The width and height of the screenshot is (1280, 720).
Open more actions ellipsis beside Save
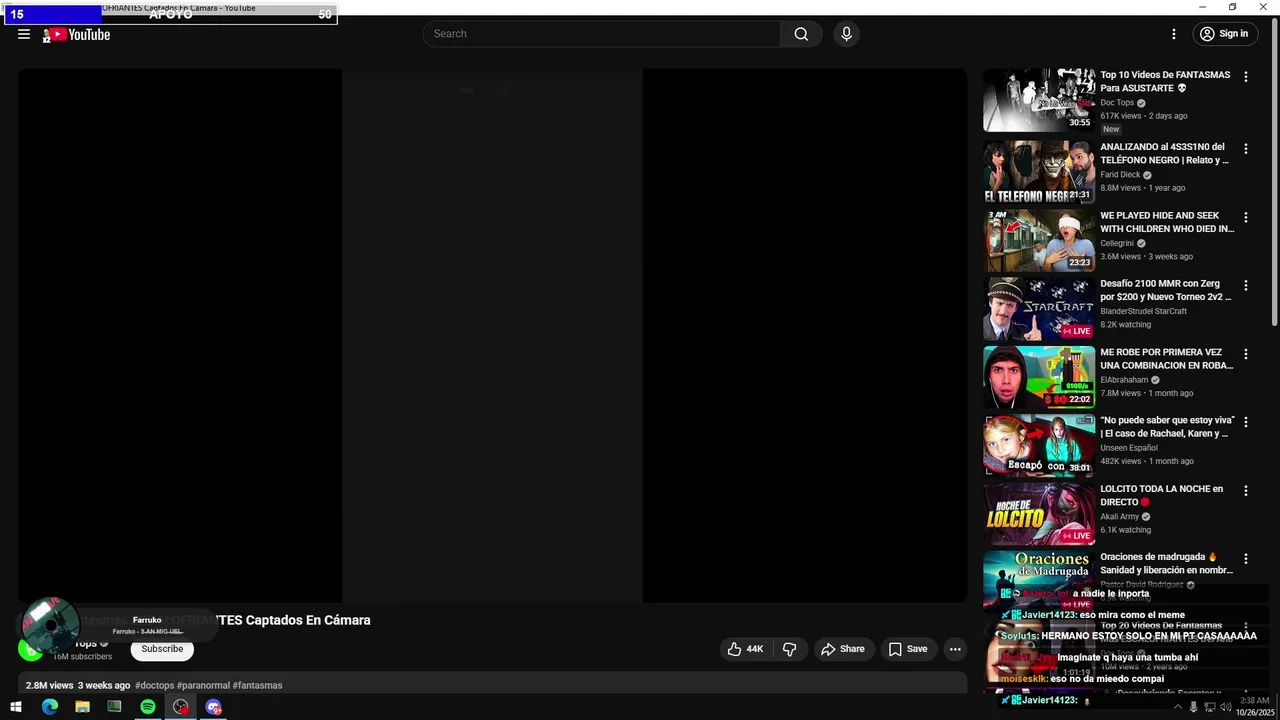click(955, 649)
